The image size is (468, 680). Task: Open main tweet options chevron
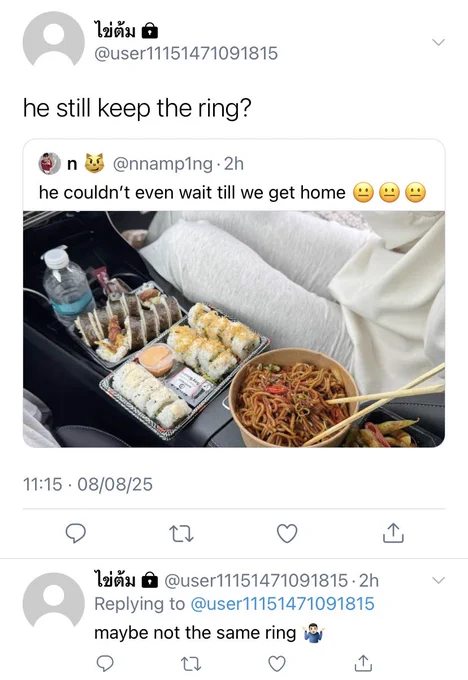(x=439, y=42)
